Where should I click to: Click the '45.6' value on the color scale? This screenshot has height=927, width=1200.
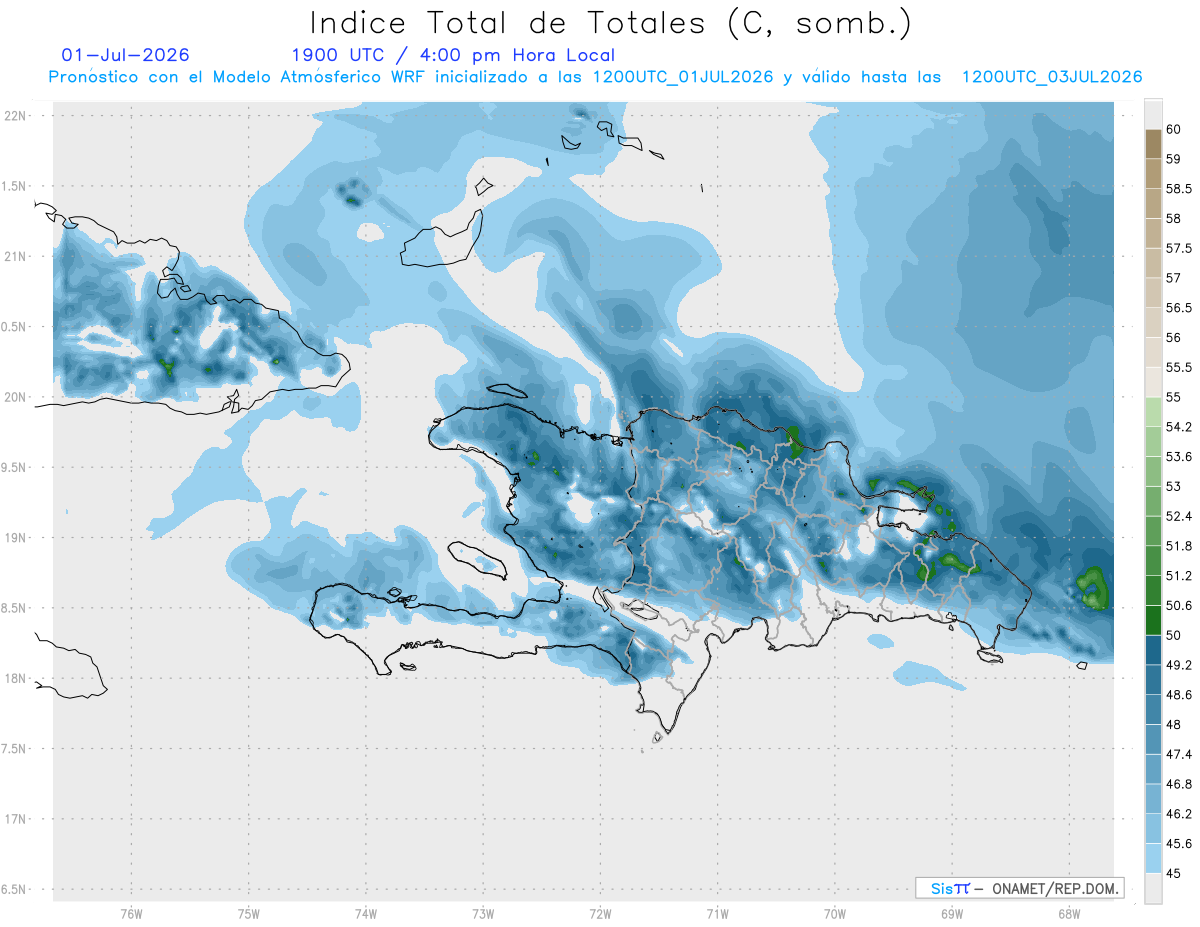pyautogui.click(x=1179, y=844)
